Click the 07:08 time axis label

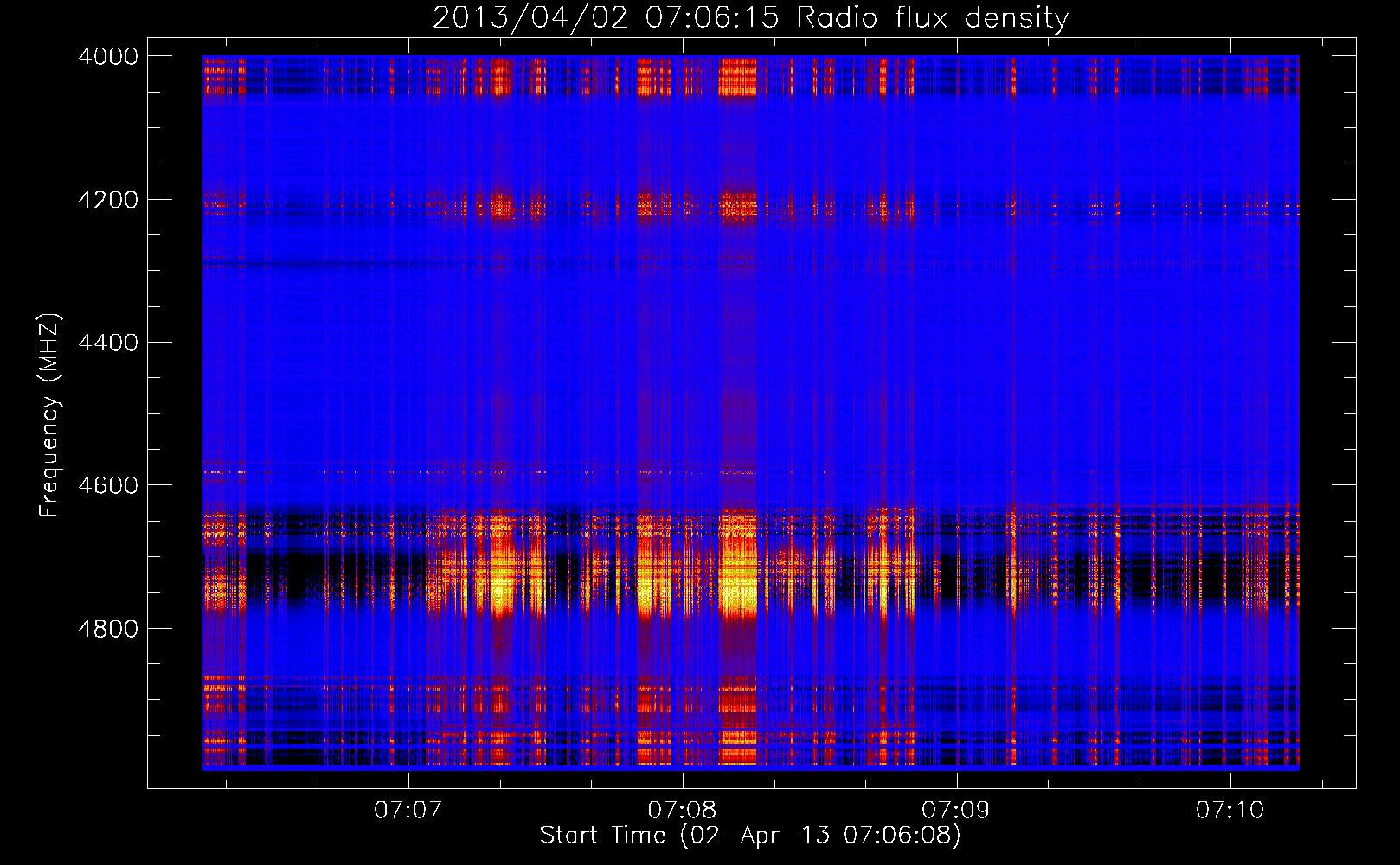682,811
